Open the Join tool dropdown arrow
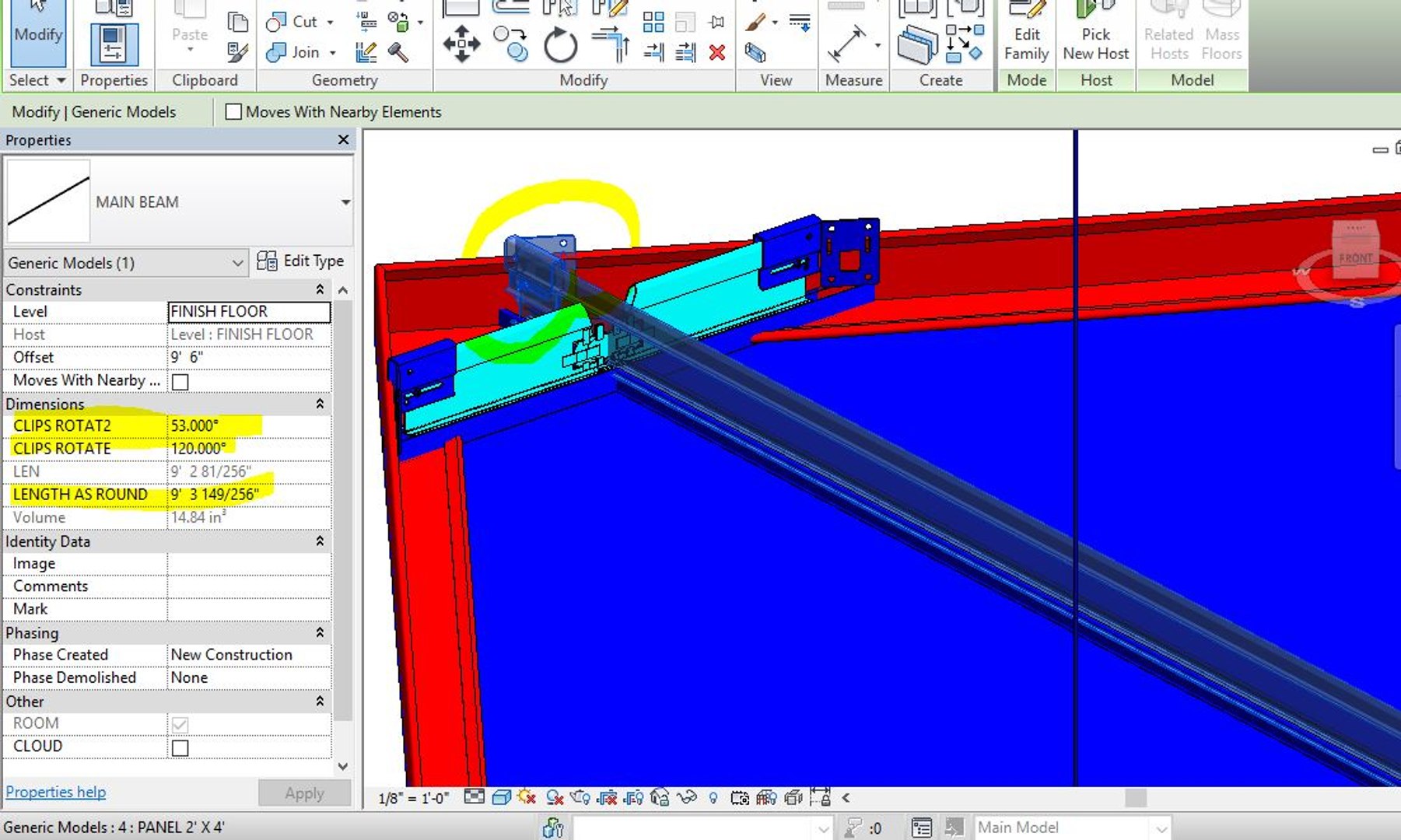 (x=332, y=53)
